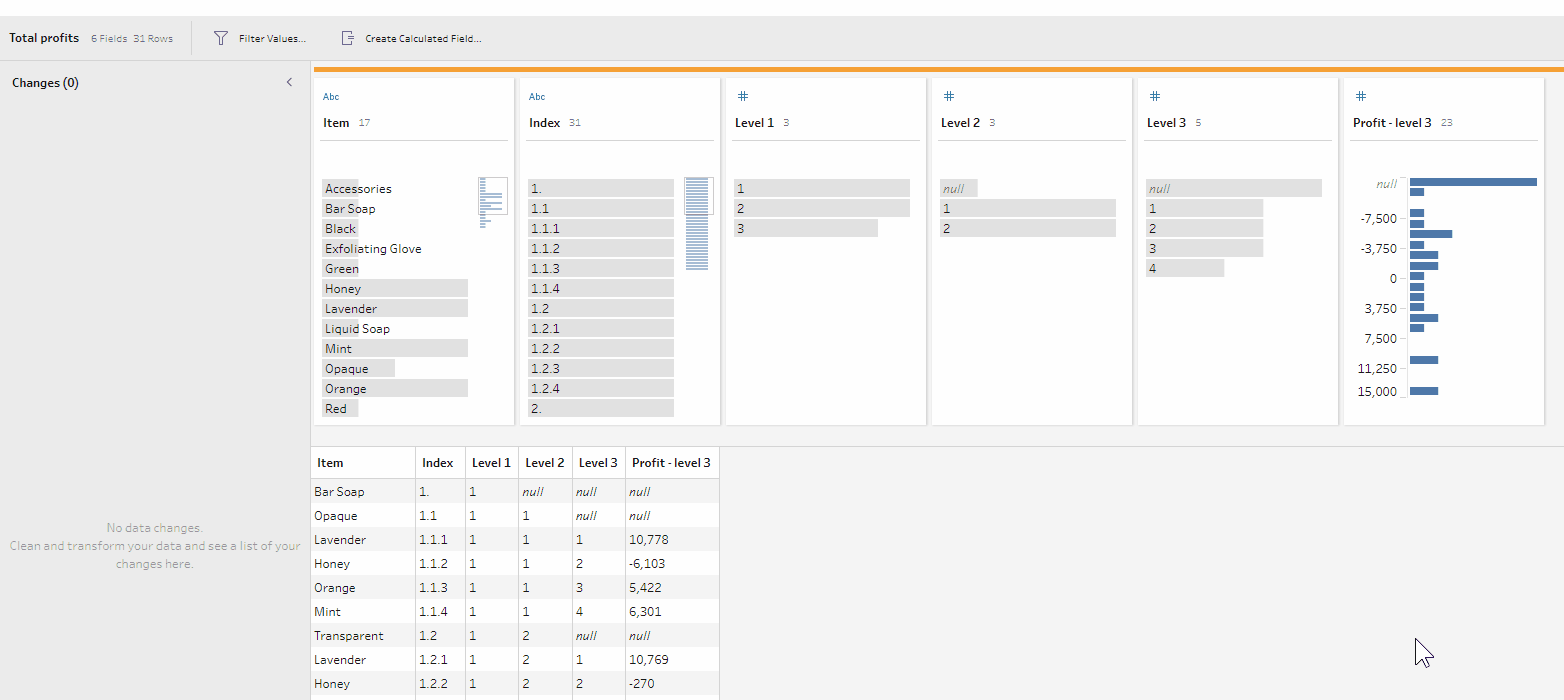Select the 6,301 profit cell
The height and width of the screenshot is (700, 1564).
[x=672, y=612]
